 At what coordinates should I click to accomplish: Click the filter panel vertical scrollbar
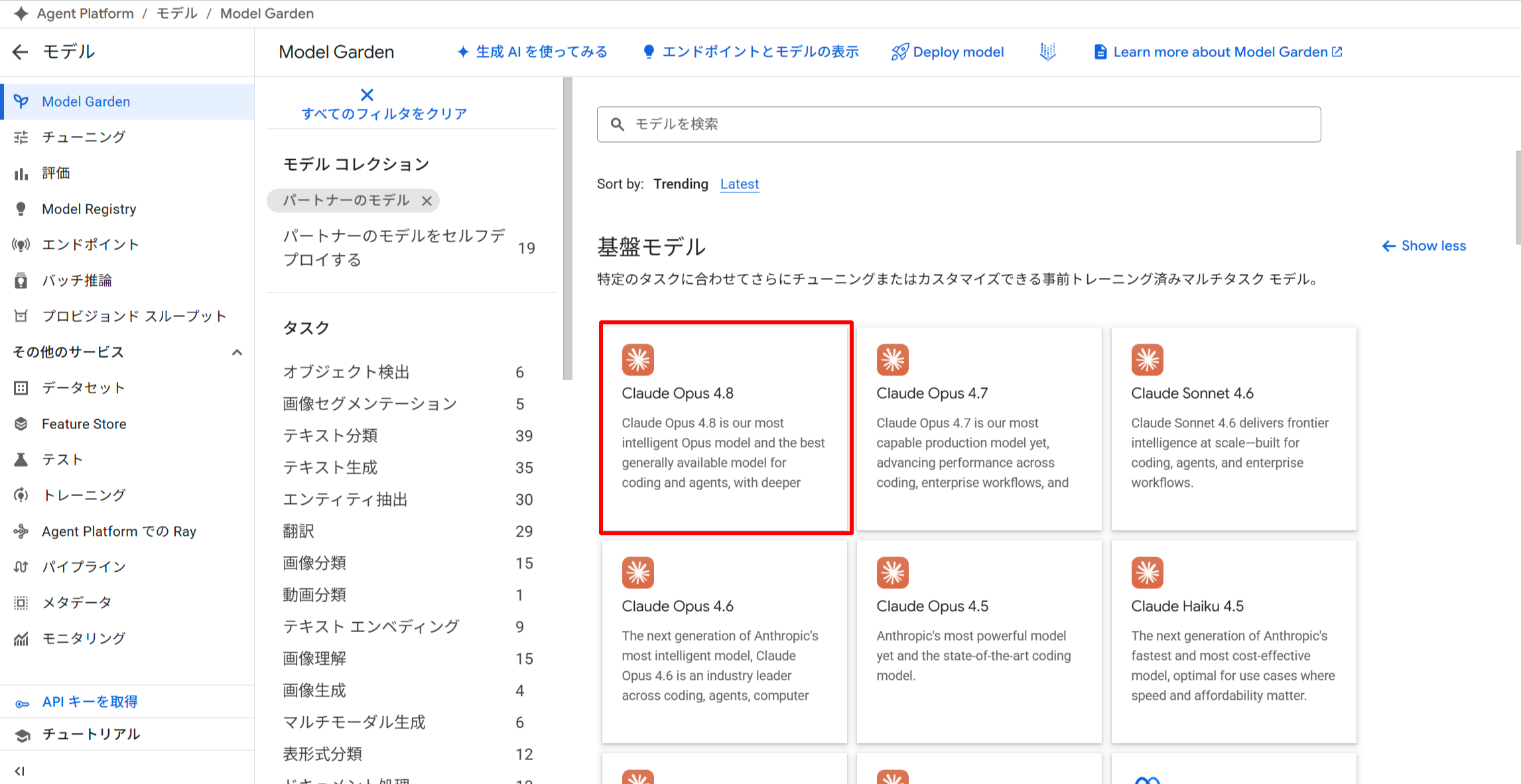[568, 229]
